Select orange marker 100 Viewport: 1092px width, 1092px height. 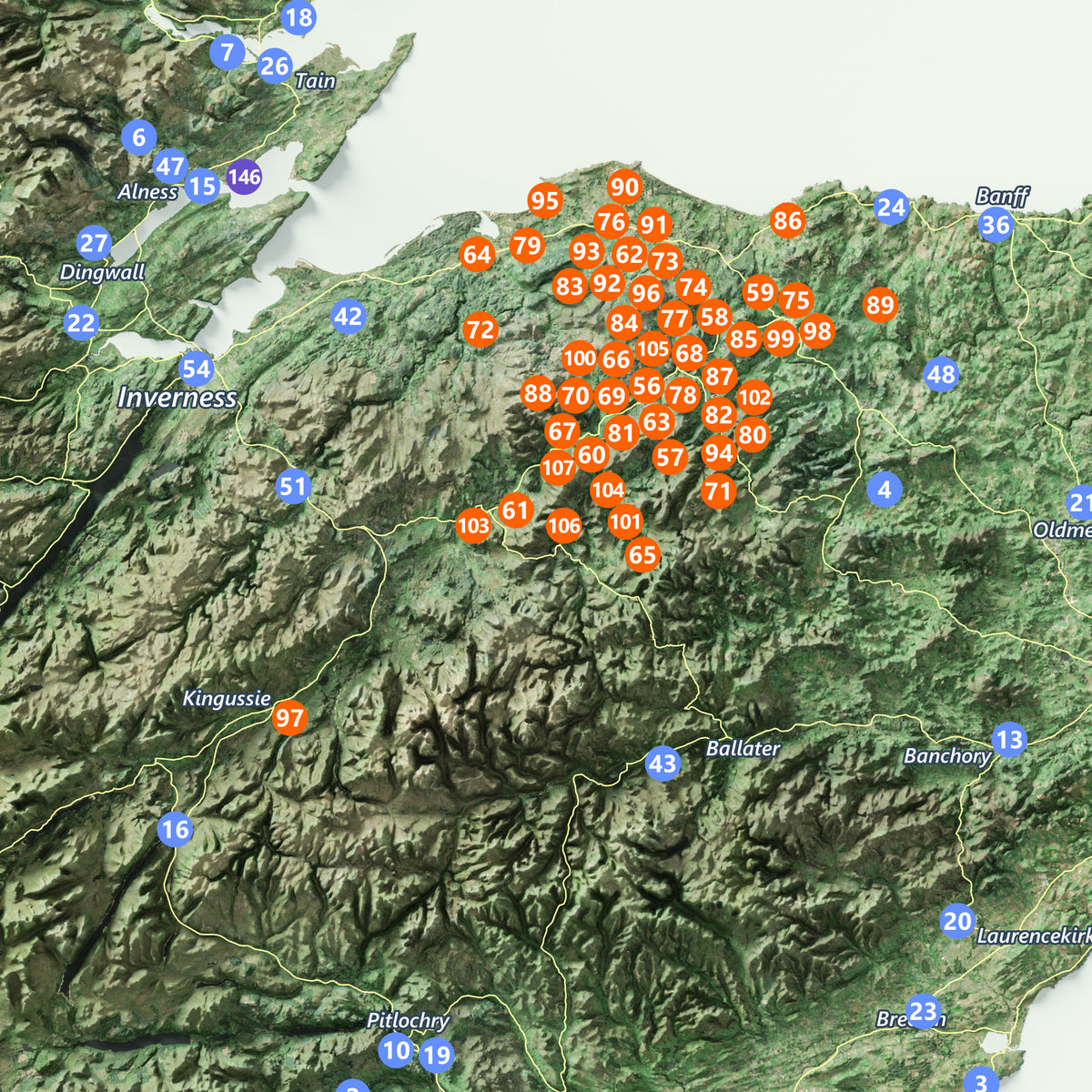tap(580, 359)
